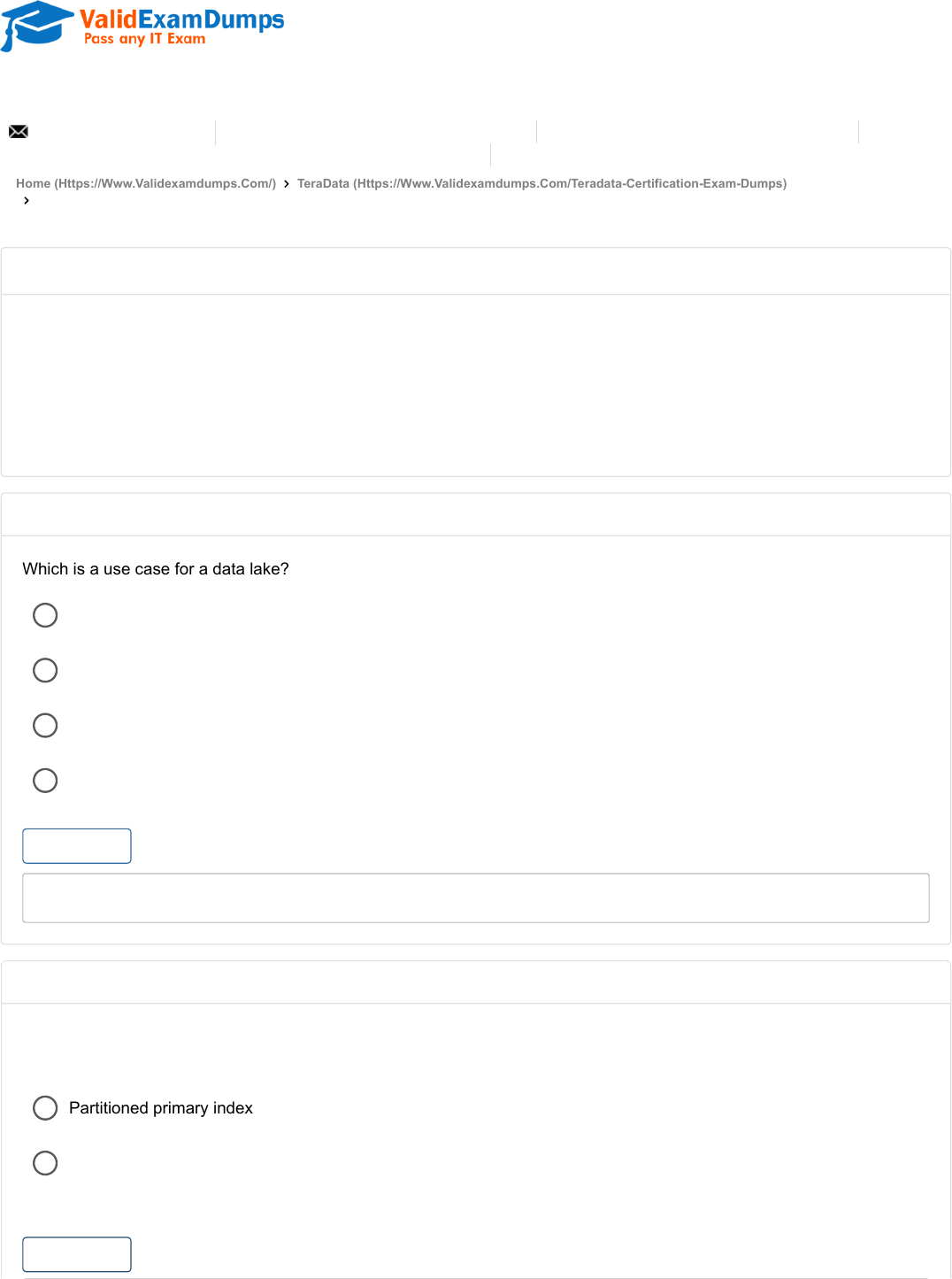Click the "Which is a use case for a data lake?" text
Viewport: 952px width, 1279px height.
coord(156,569)
